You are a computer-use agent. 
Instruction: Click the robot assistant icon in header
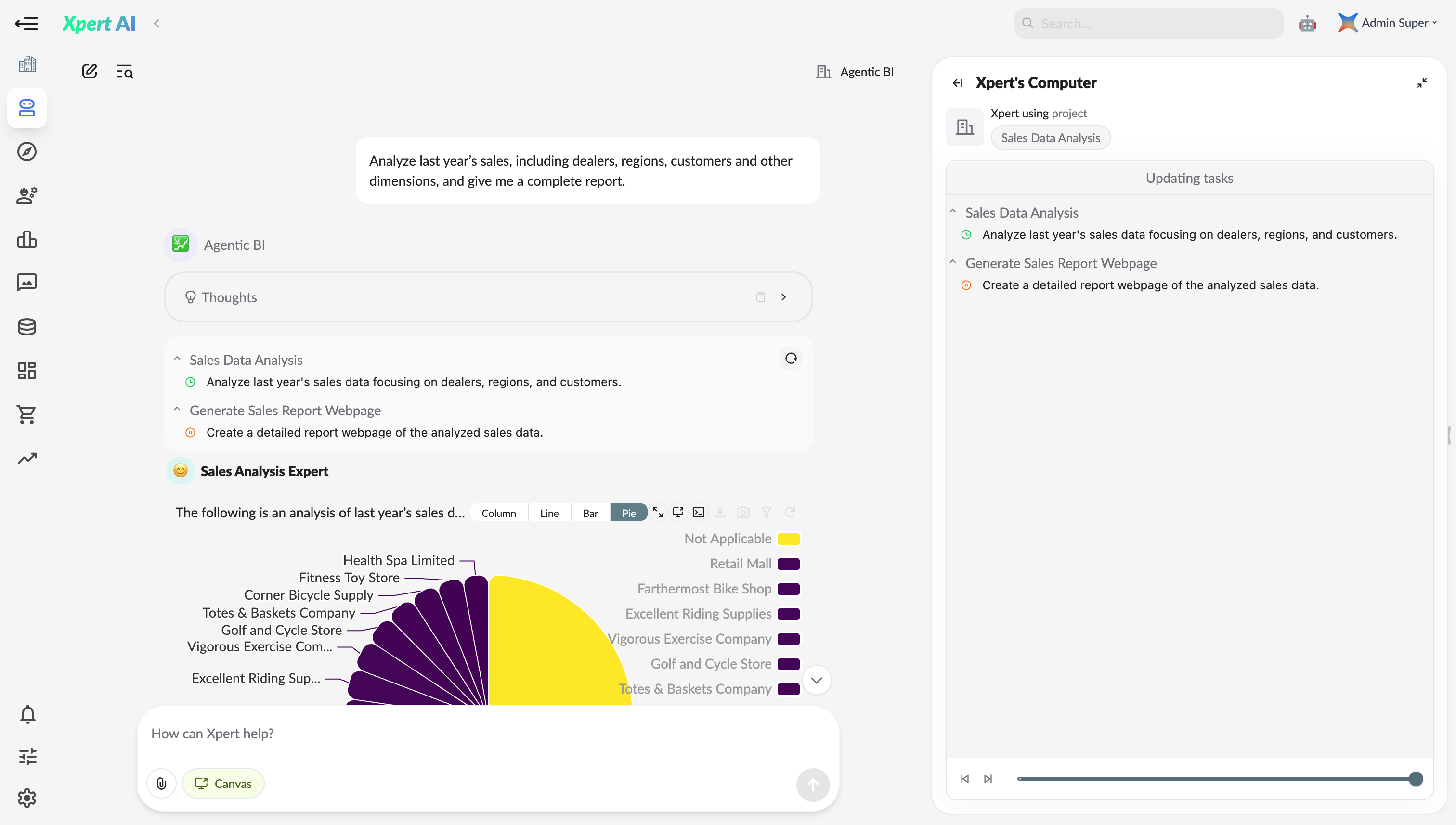click(1307, 23)
